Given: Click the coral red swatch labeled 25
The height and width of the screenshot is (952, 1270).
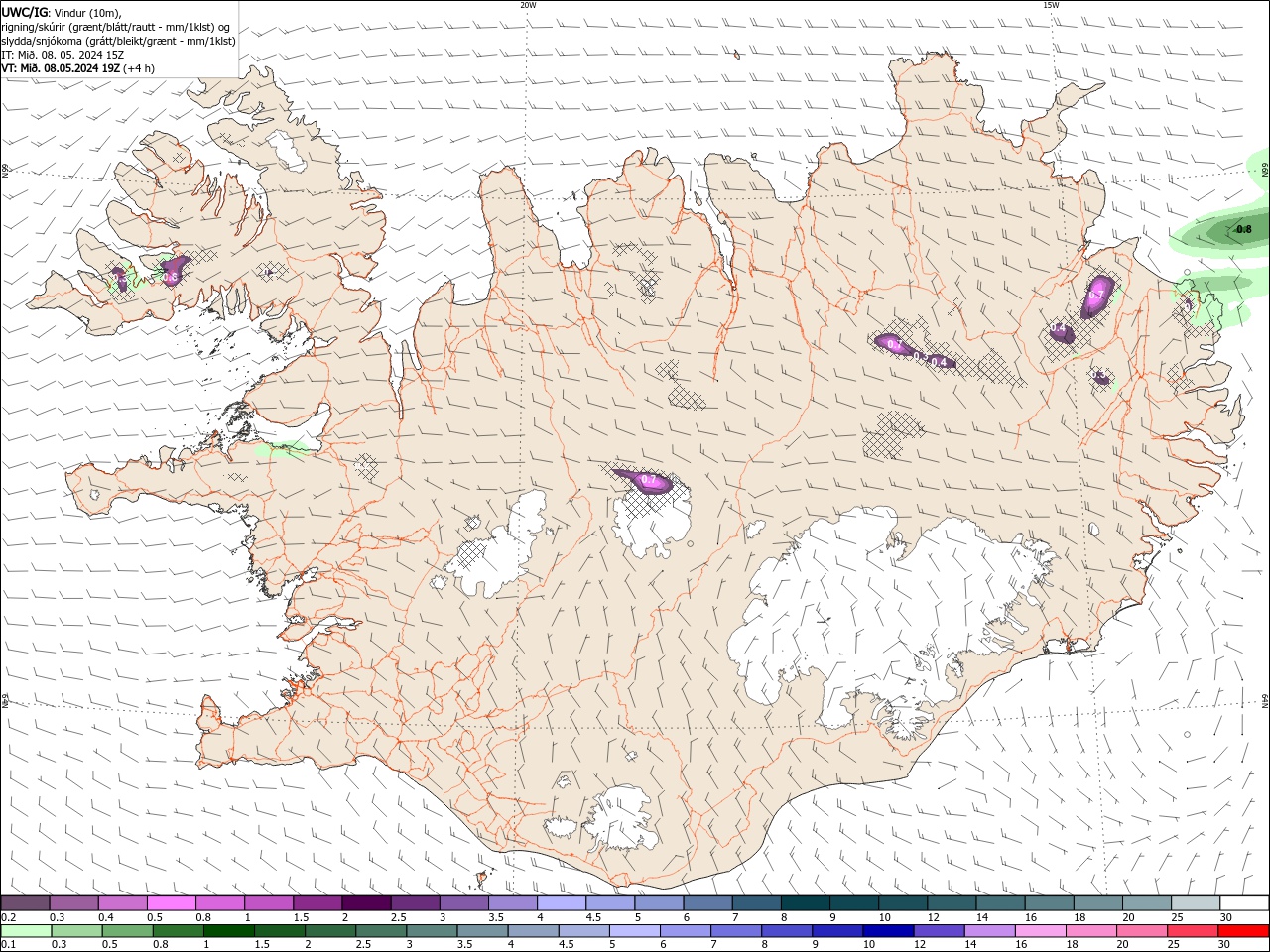Looking at the screenshot, I should [1192, 931].
